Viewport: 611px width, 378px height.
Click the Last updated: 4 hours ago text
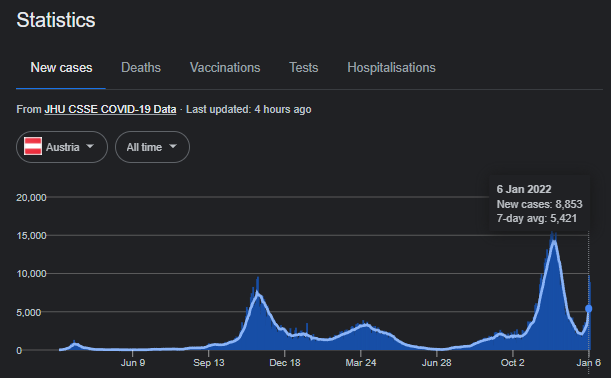[249, 110]
